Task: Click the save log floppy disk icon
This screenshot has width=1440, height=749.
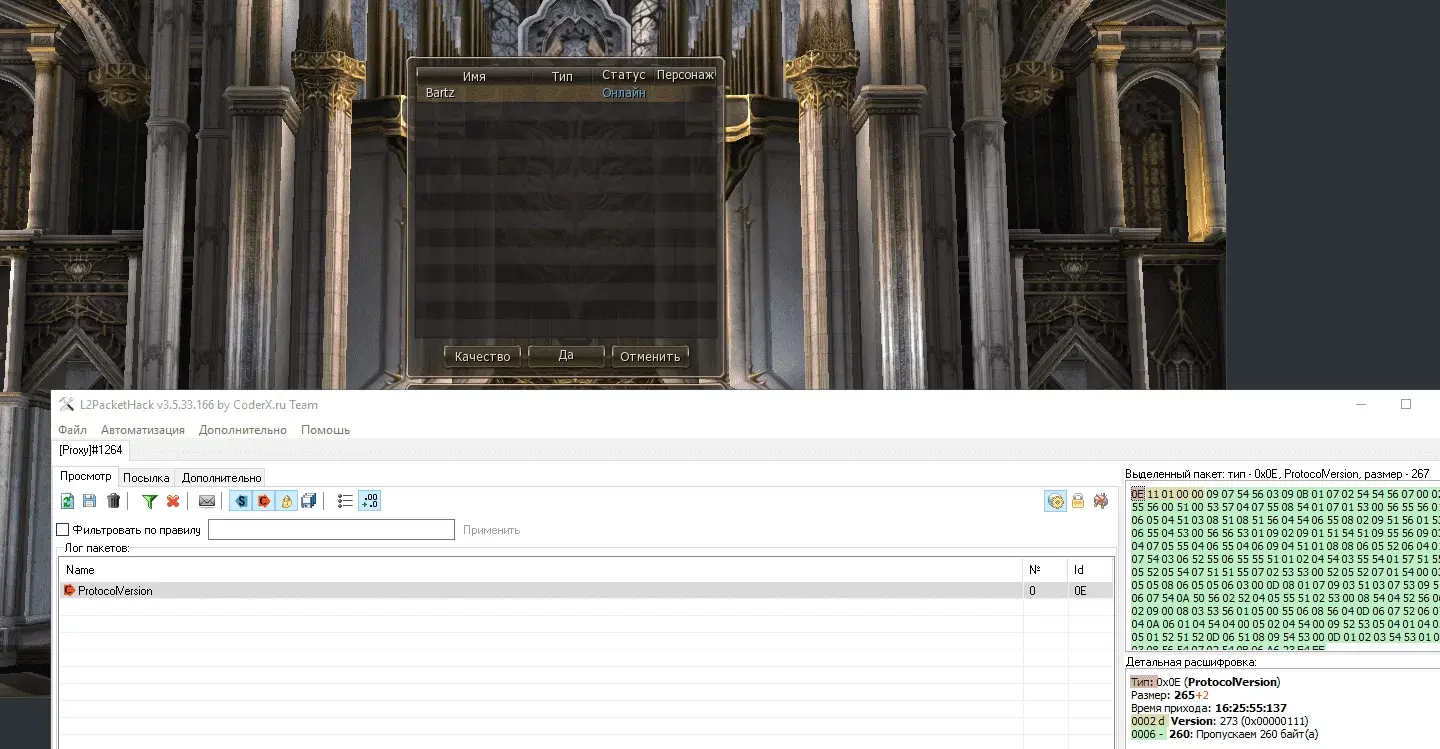Action: coord(90,501)
